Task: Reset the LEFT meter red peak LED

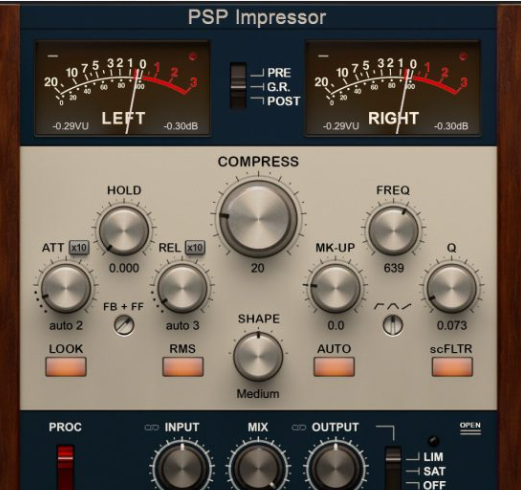Action: click(193, 57)
